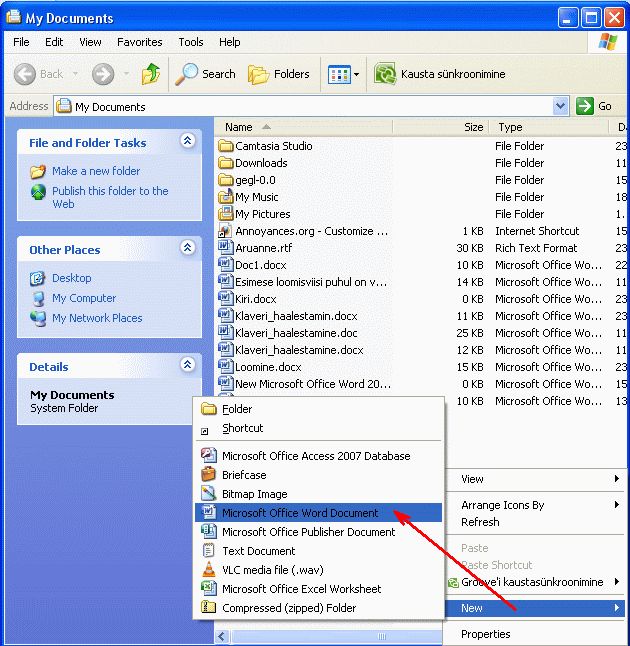630x646 pixels.
Task: Collapse the Other Places panel
Action: click(187, 248)
